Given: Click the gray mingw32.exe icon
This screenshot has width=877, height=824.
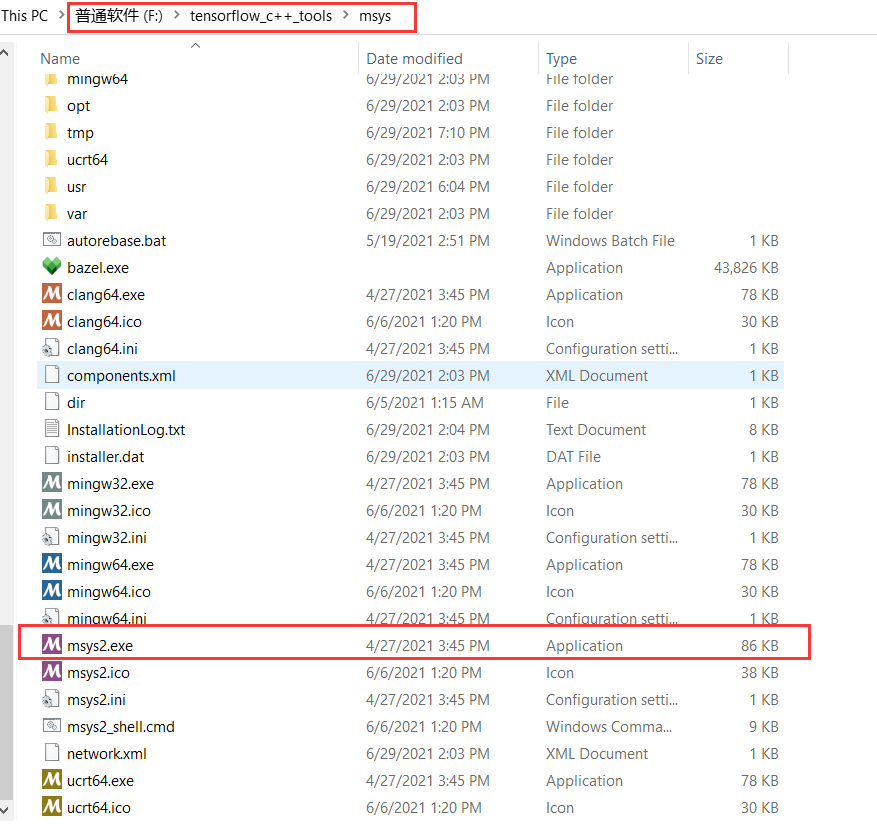Looking at the screenshot, I should point(51,483).
